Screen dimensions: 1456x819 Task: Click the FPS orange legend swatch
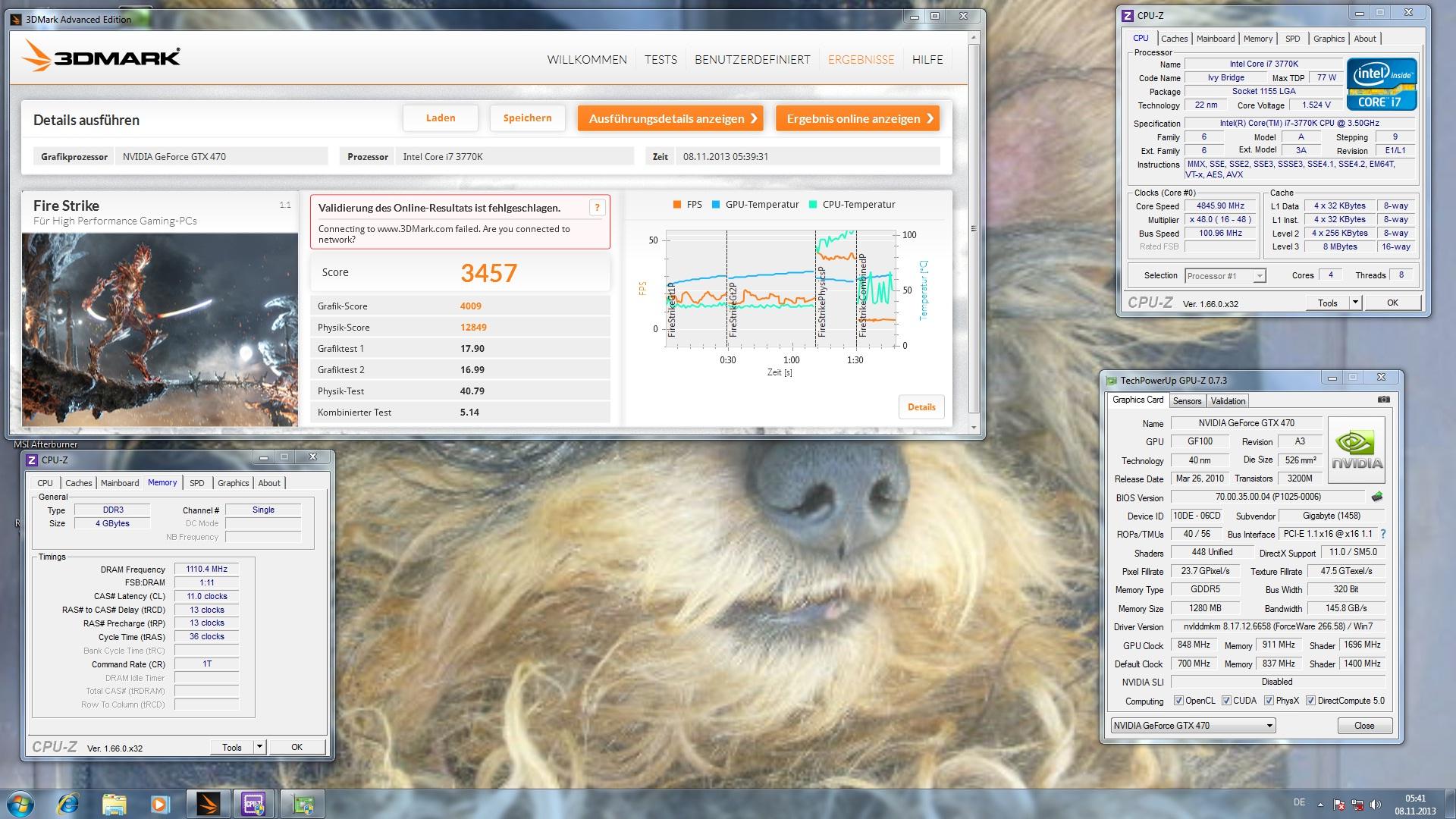pos(676,205)
